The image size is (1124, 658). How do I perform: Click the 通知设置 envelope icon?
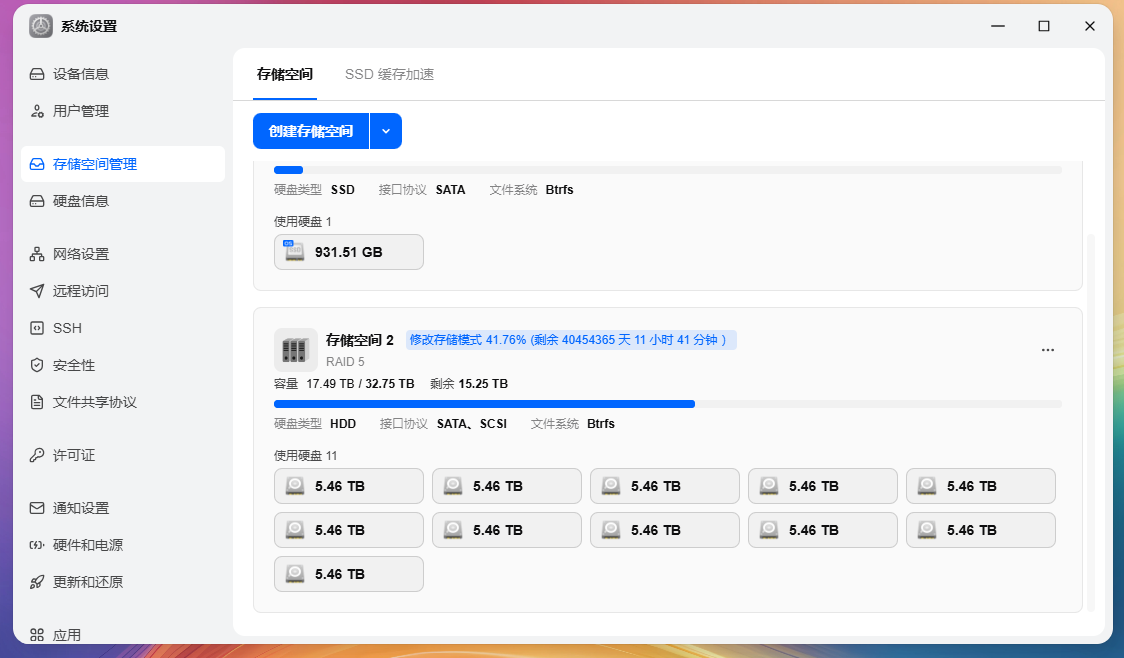click(37, 508)
